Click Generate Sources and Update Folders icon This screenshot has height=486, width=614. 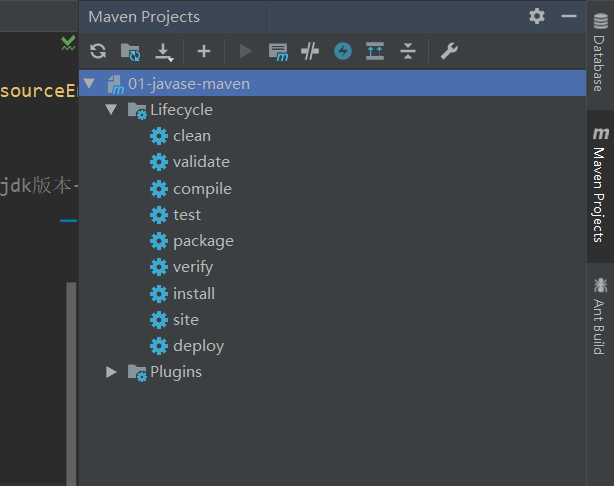point(130,51)
